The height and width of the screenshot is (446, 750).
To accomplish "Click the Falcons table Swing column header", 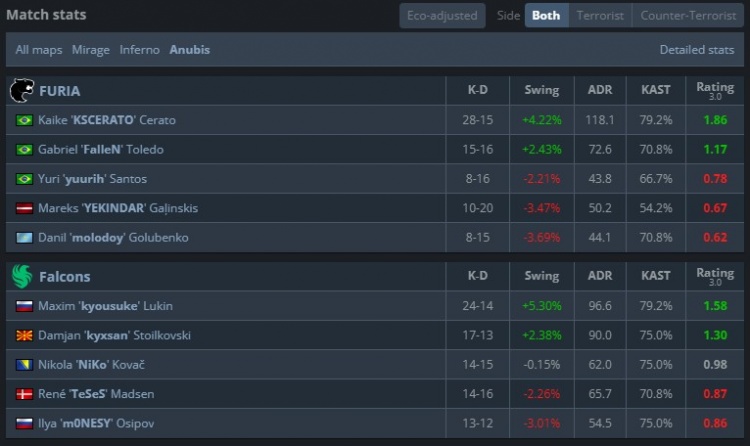I will [x=541, y=276].
